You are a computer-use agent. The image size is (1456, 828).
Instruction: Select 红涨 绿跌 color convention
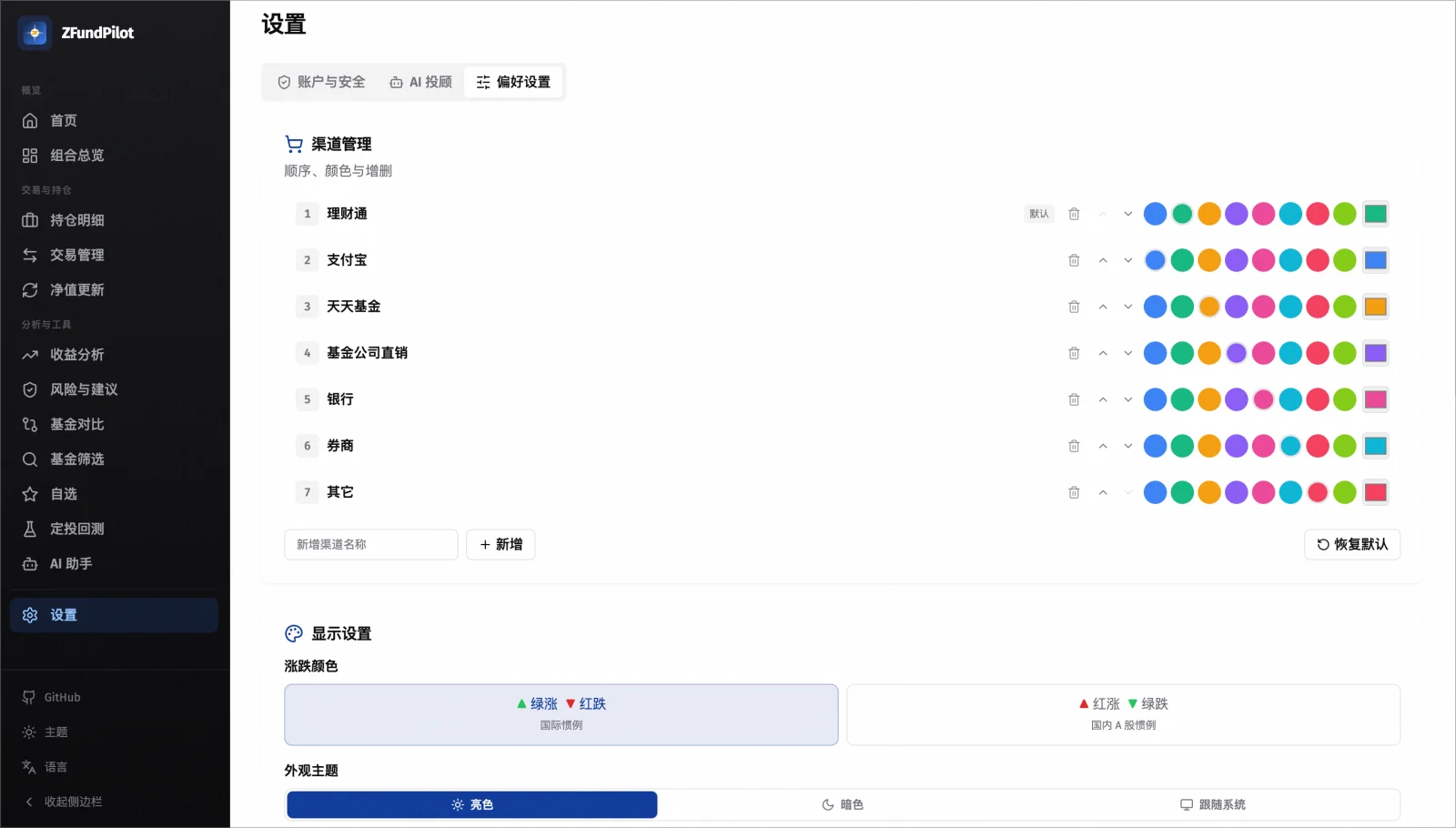tap(1124, 714)
